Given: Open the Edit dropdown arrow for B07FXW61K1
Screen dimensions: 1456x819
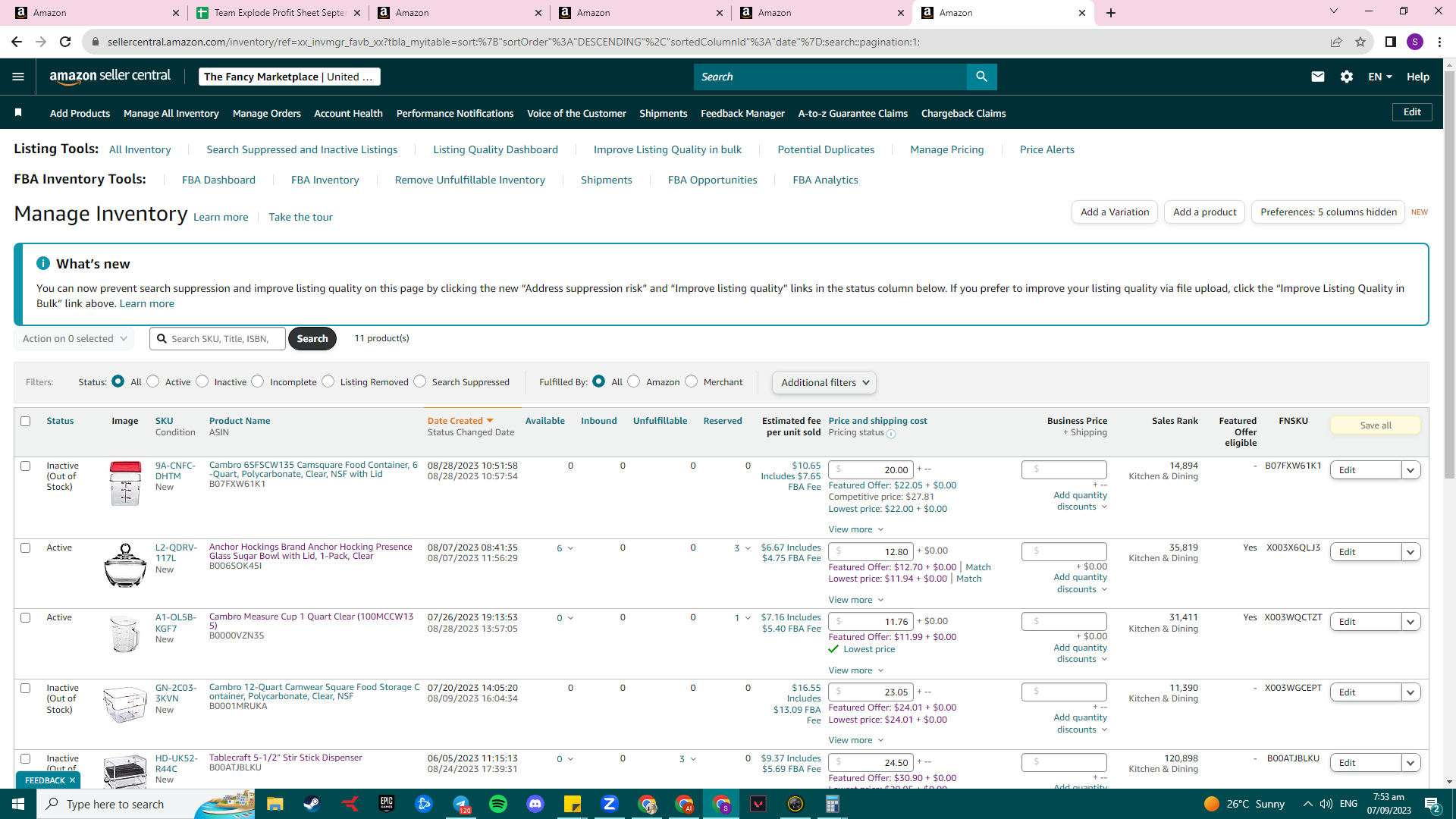Looking at the screenshot, I should click(x=1410, y=470).
